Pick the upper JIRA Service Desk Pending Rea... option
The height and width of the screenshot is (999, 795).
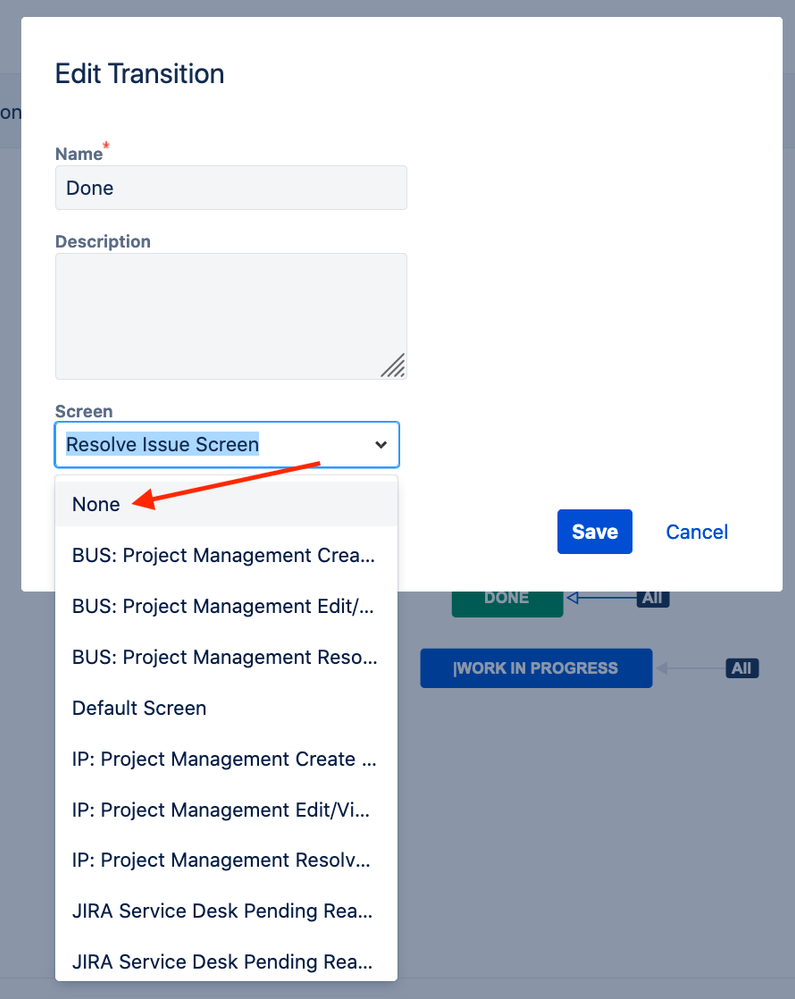[x=226, y=911]
